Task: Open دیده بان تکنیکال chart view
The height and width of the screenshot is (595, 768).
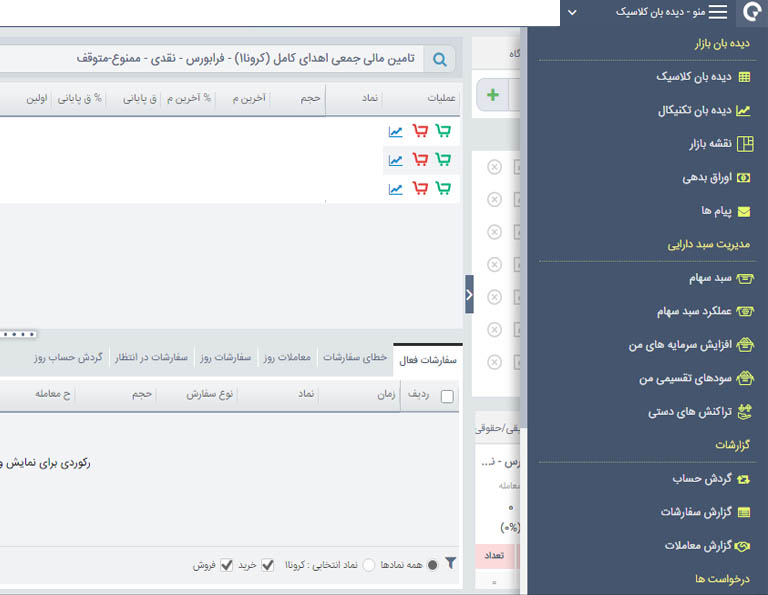Action: [704, 111]
